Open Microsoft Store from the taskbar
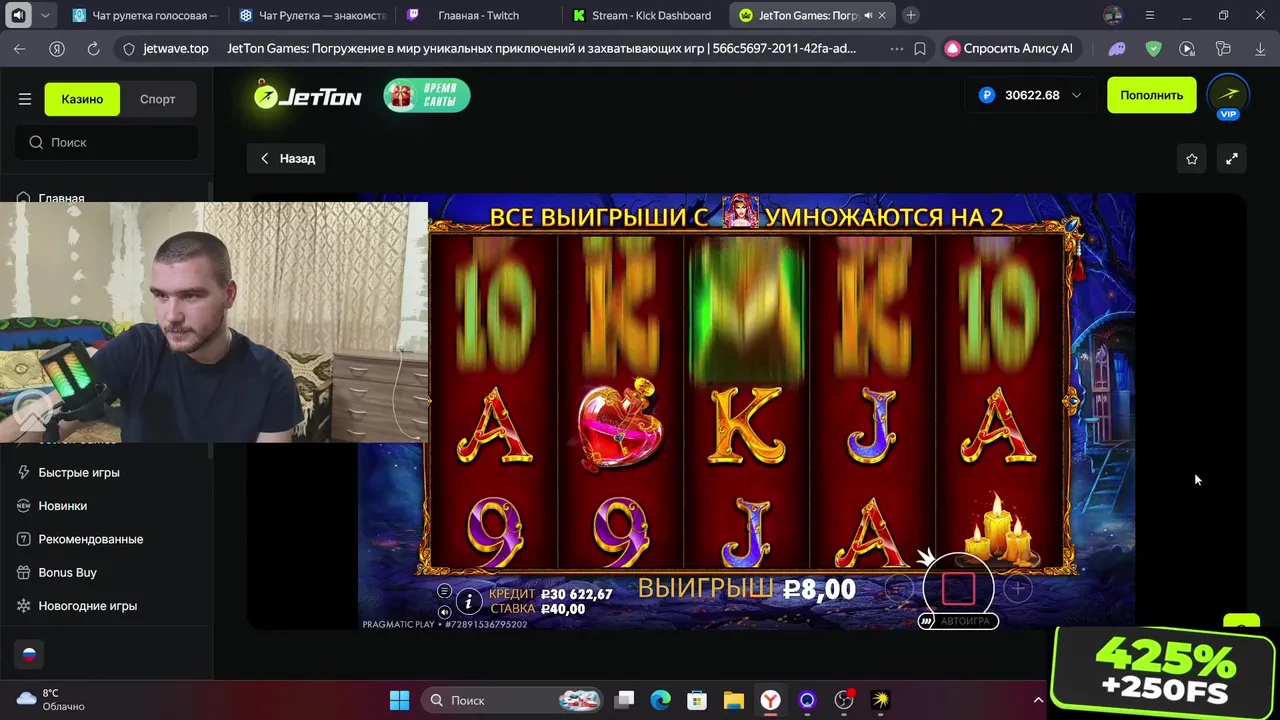 coord(697,700)
